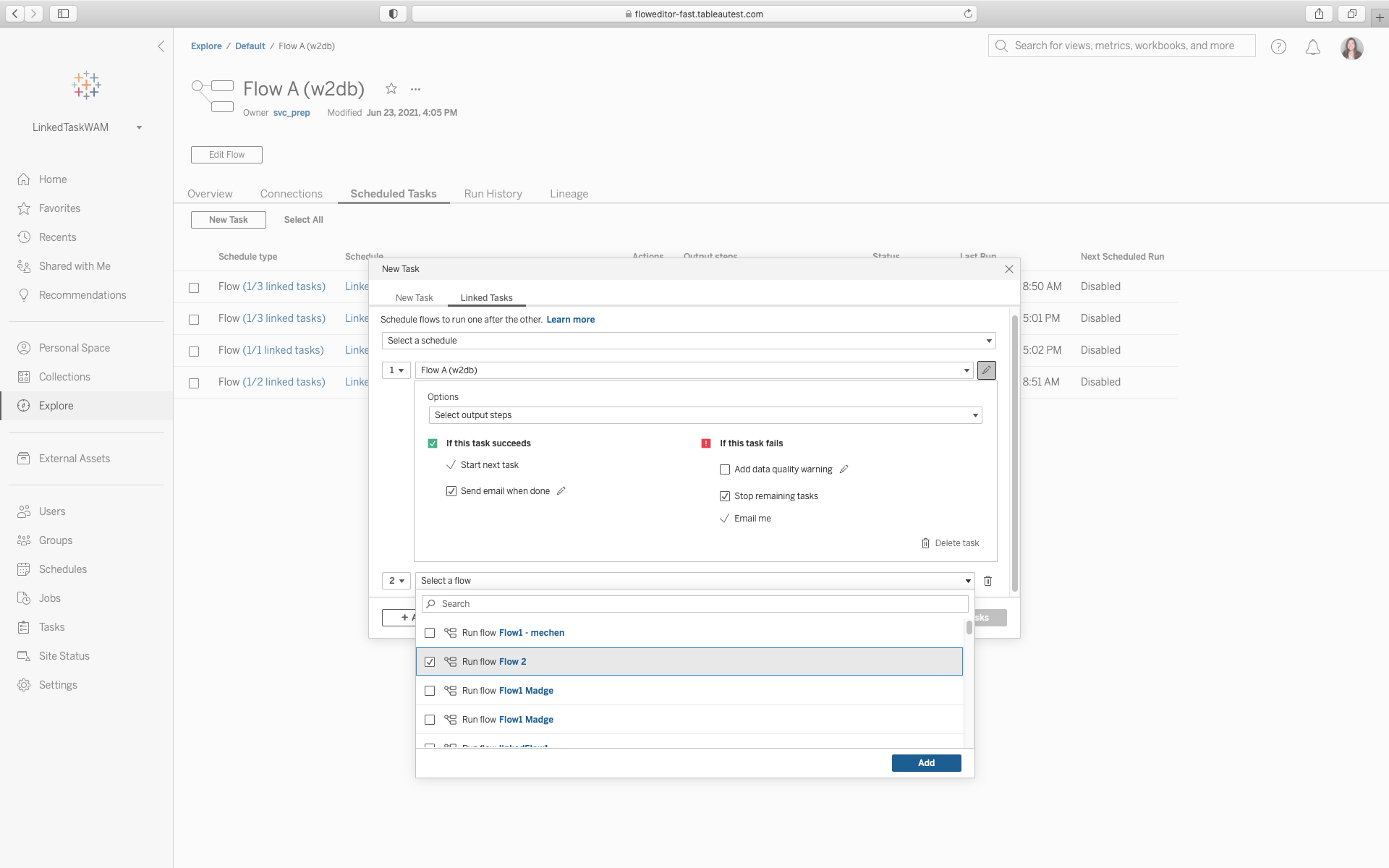Expand the Select output steps dropdown
This screenshot has width=1389, height=868.
click(705, 415)
